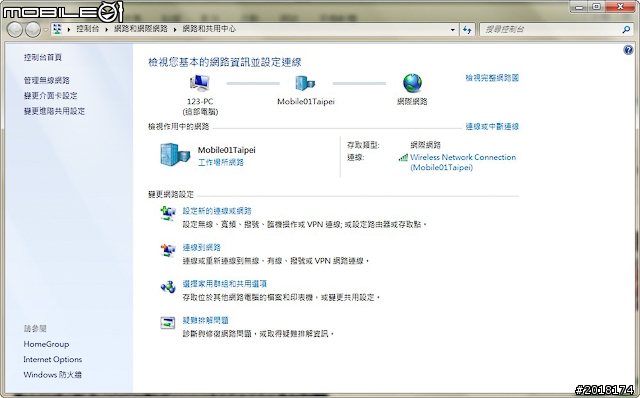This screenshot has width=640, height=398.
Task: Open Help with the question mark icon
Action: tap(628, 50)
